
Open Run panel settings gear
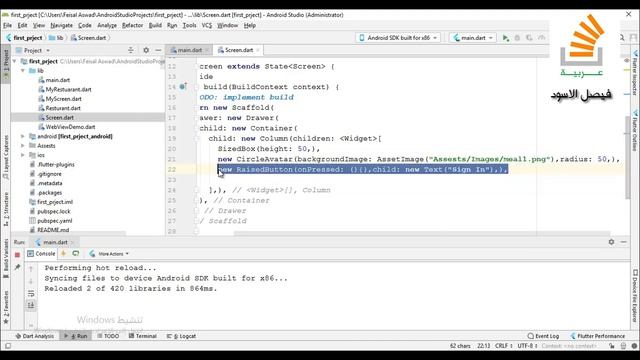[x=611, y=242]
